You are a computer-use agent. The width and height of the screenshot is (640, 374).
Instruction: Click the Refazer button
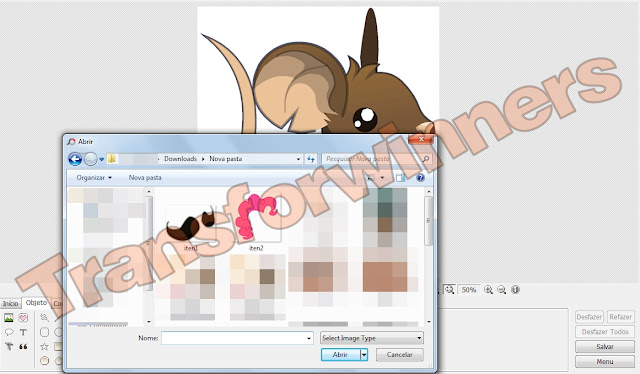(620, 317)
